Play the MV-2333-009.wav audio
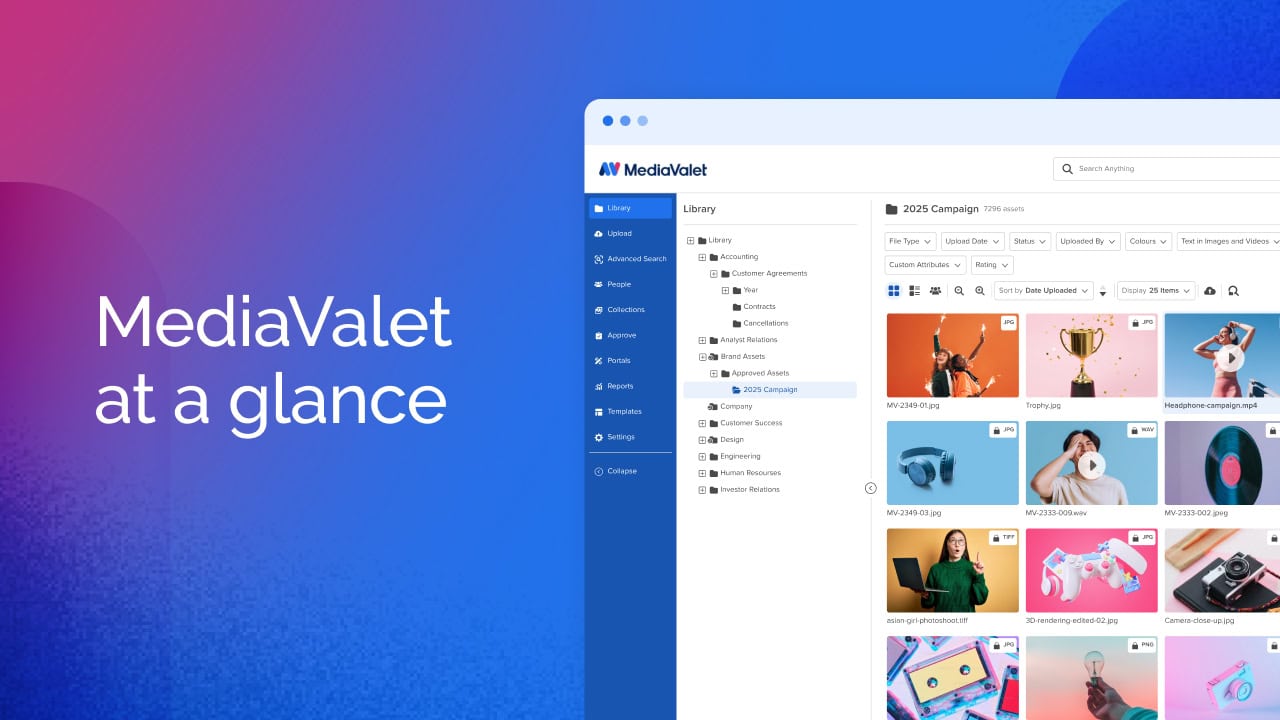Viewport: 1280px width, 720px height. click(1092, 464)
